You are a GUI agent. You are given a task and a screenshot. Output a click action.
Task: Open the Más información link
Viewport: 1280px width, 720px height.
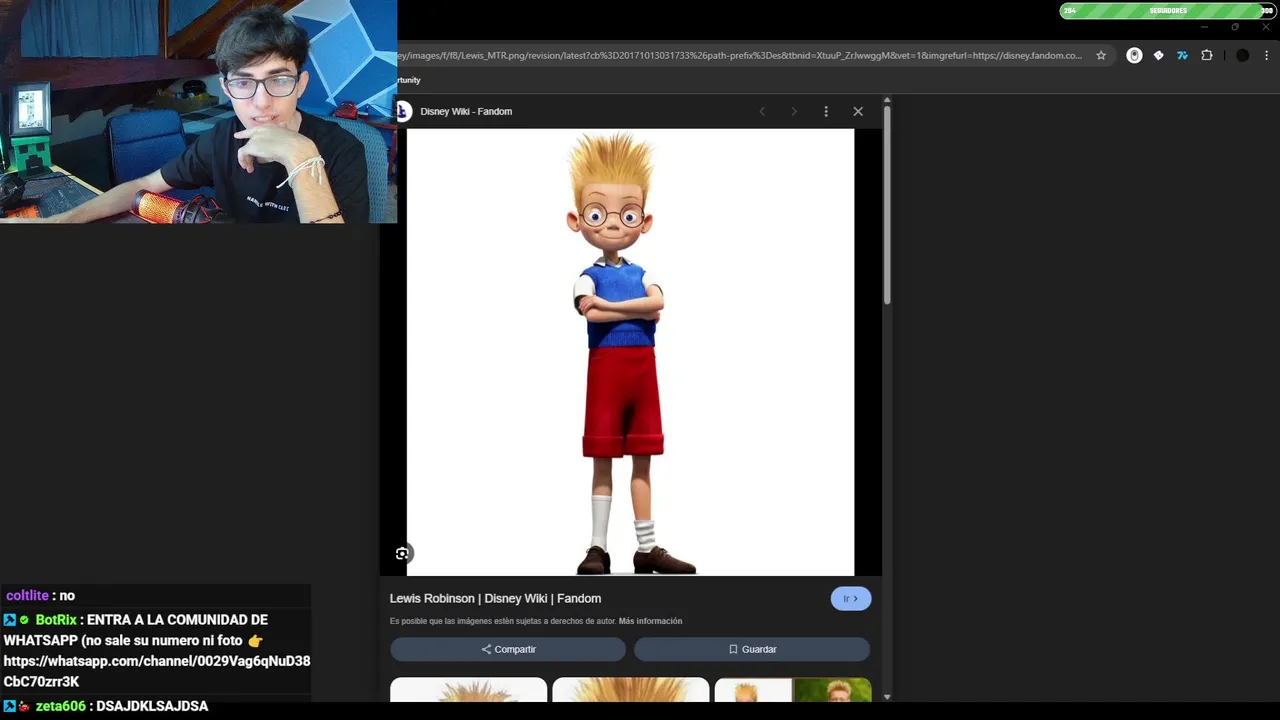pos(650,621)
